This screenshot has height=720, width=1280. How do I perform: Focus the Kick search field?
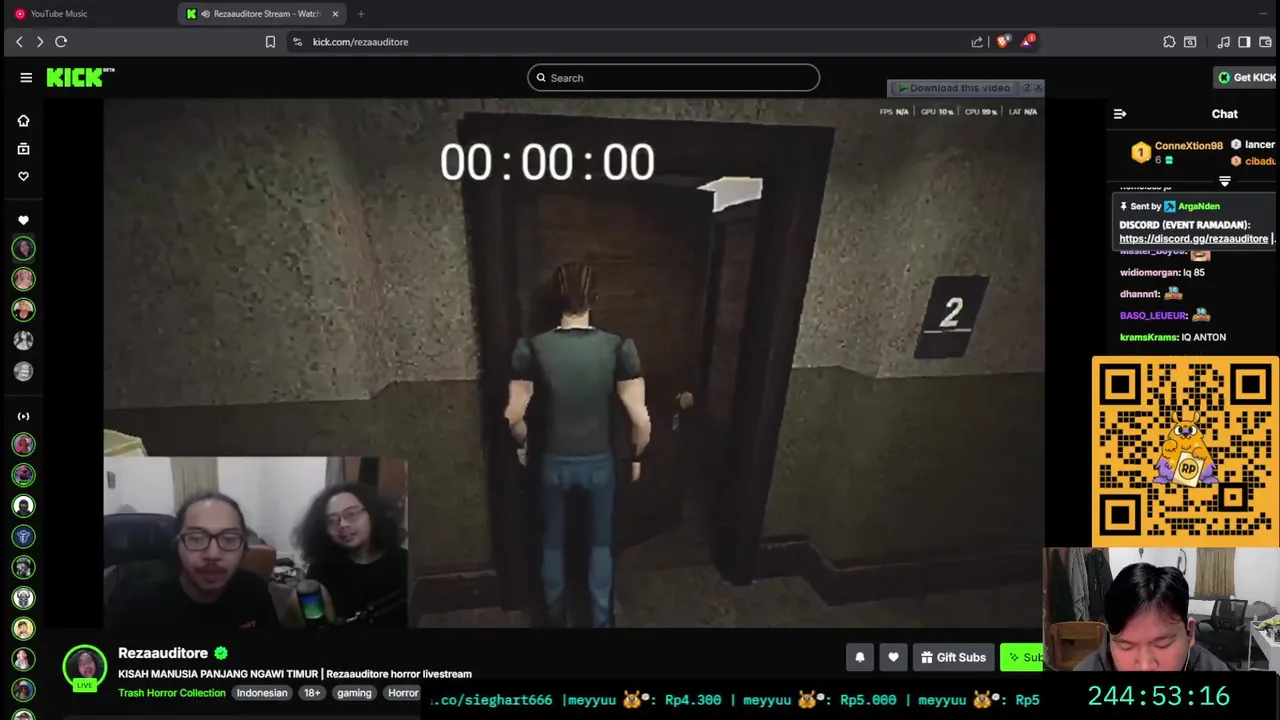tap(673, 78)
